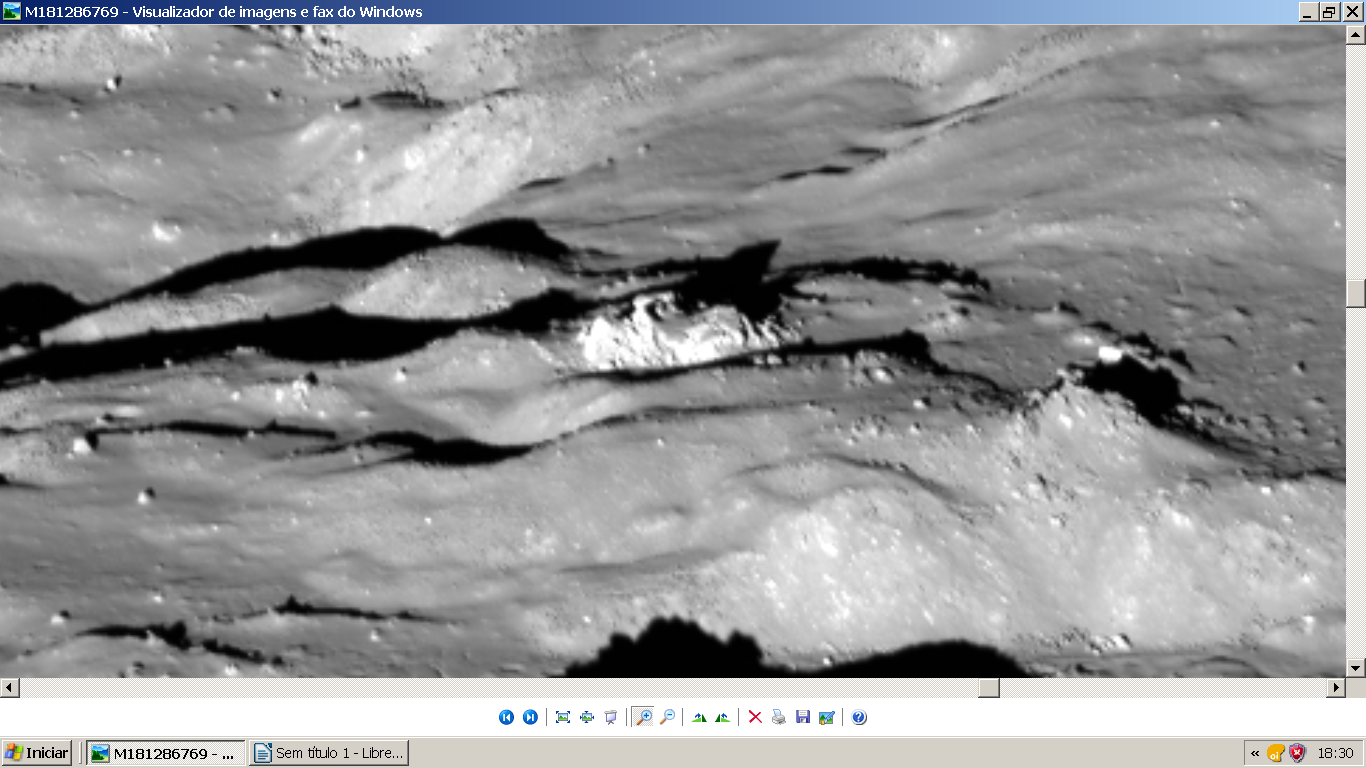Print the current image
Viewport: 1366px width, 768px height.
(779, 717)
